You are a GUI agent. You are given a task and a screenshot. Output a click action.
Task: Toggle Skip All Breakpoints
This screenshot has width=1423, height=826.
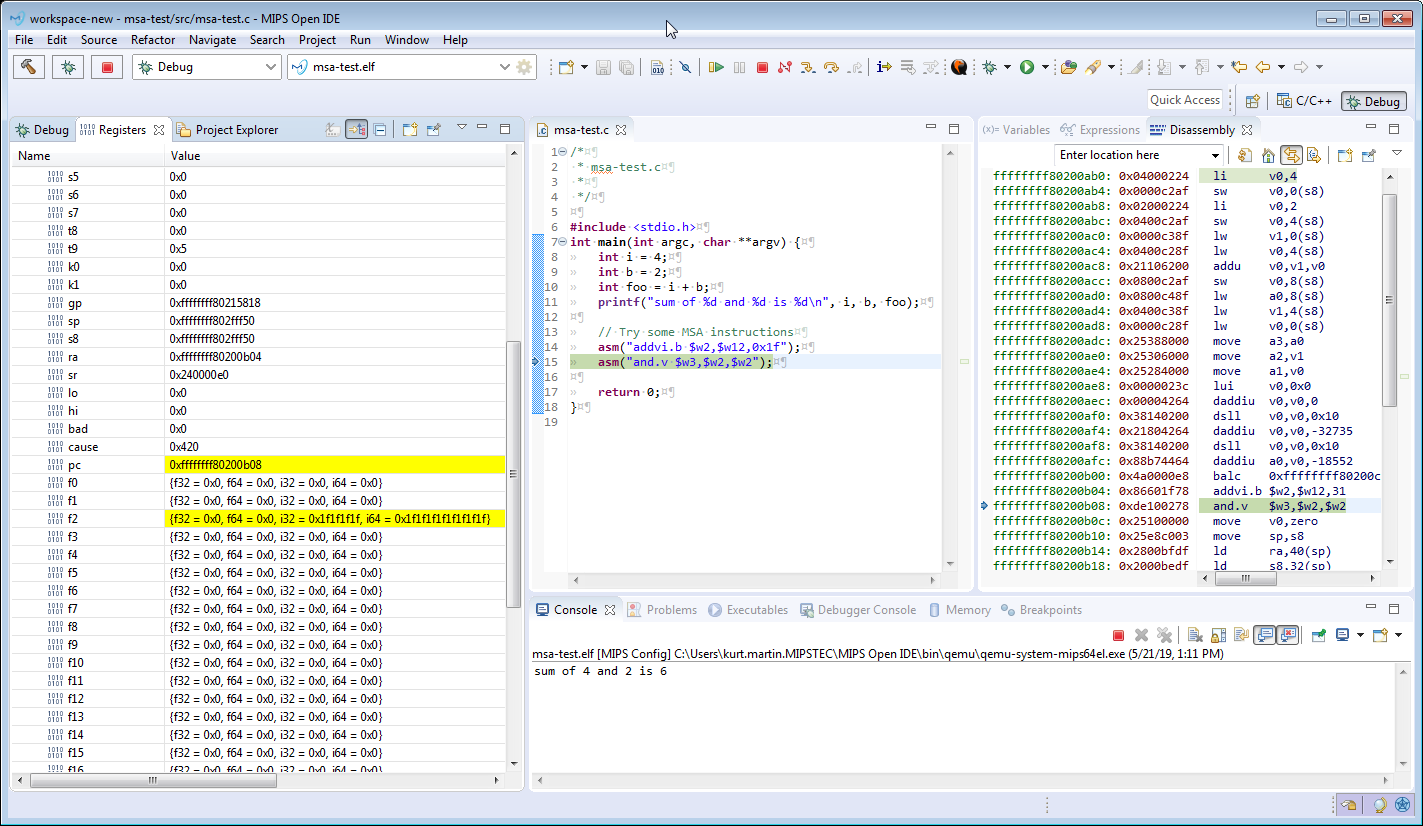coord(685,66)
